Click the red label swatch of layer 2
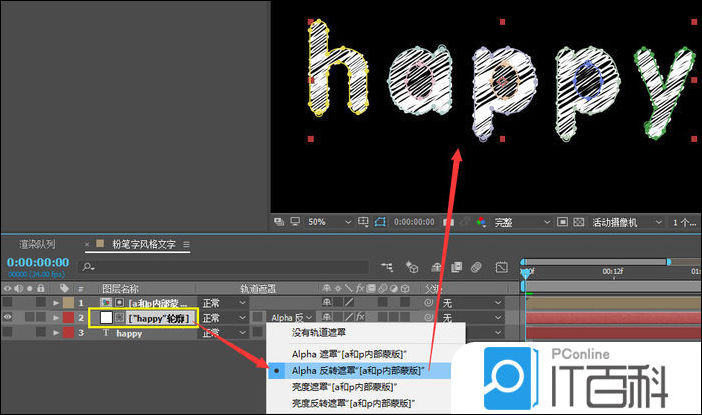This screenshot has height=415, width=702. coord(68,317)
